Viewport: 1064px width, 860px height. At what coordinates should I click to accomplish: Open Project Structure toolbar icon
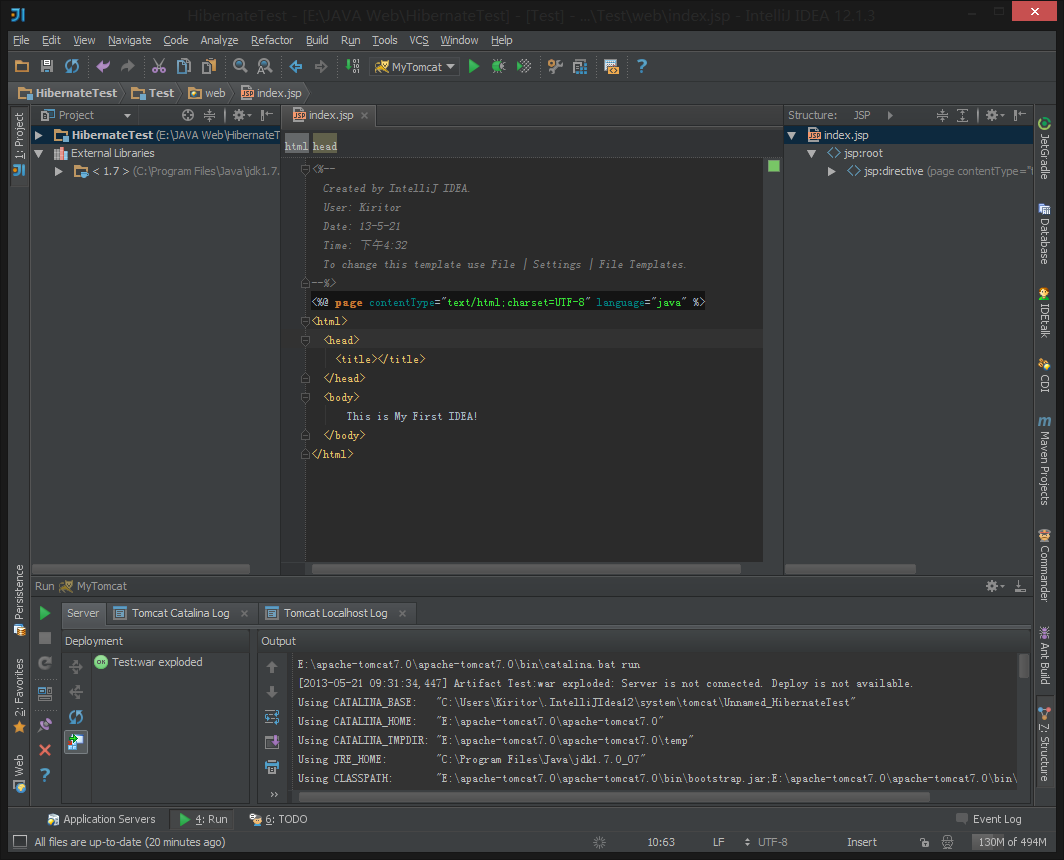[580, 67]
